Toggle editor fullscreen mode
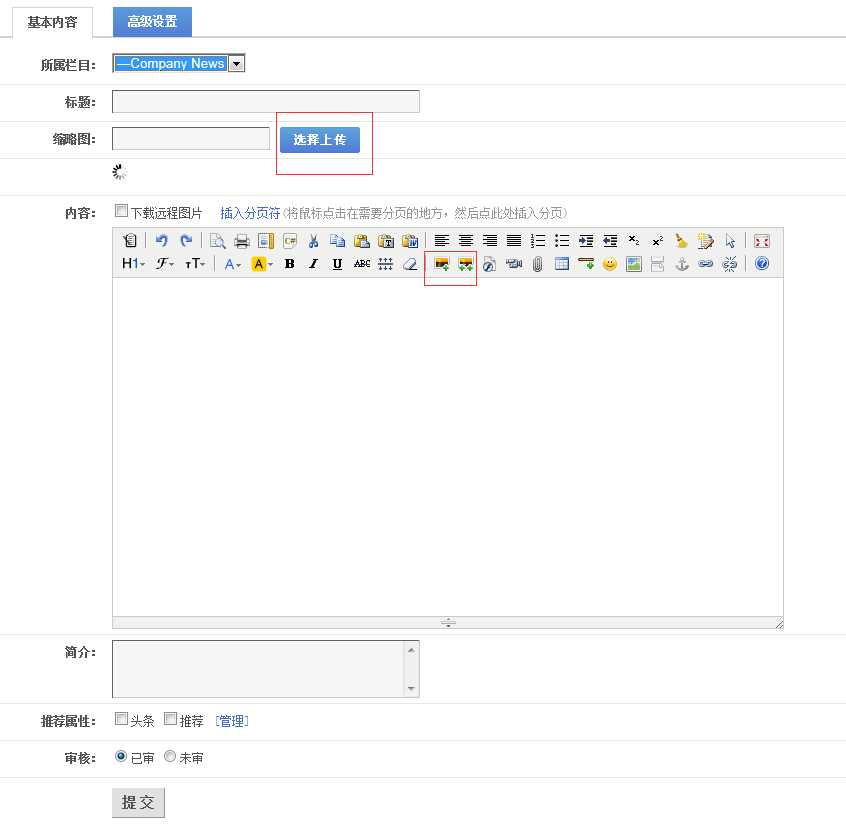846x829 pixels. tap(762, 241)
